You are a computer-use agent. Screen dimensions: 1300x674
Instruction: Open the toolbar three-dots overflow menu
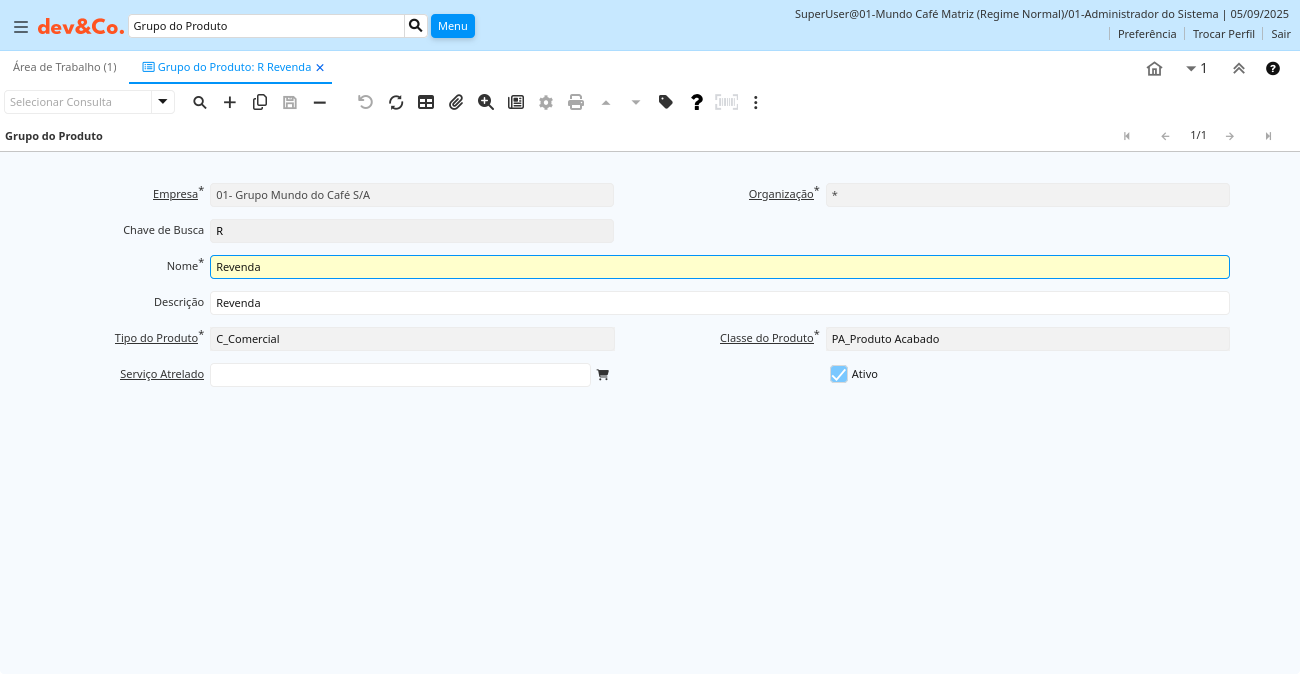(x=756, y=102)
